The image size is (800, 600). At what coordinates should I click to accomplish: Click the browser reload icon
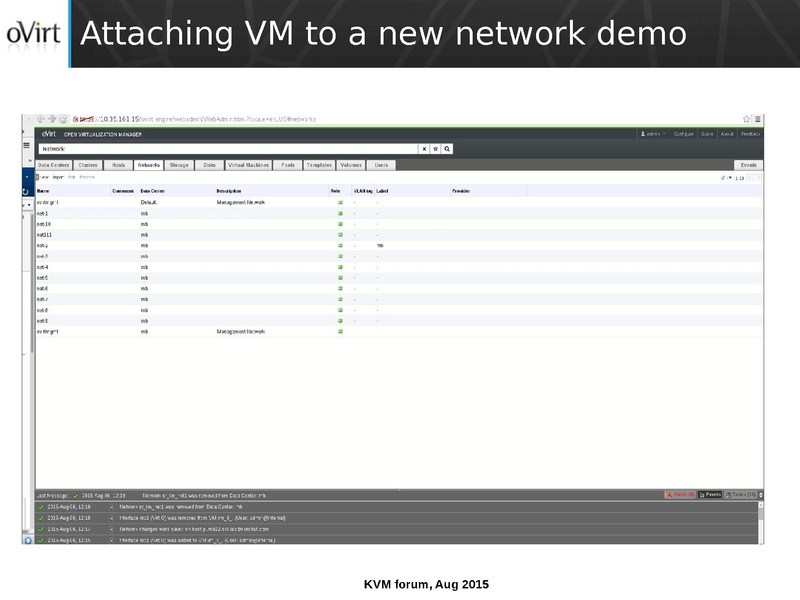pyautogui.click(x=63, y=119)
